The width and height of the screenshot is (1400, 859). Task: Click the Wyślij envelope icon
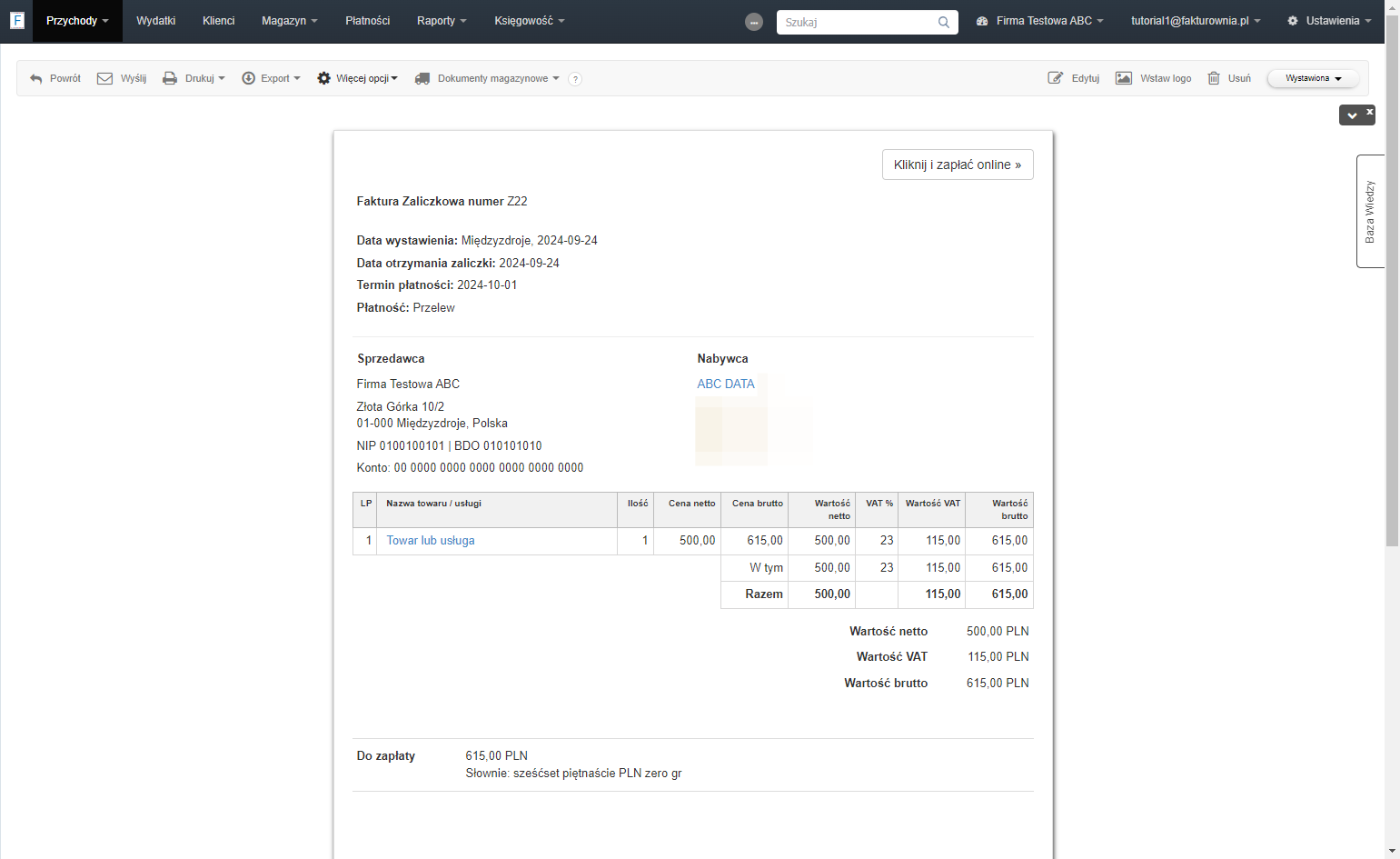[x=105, y=78]
